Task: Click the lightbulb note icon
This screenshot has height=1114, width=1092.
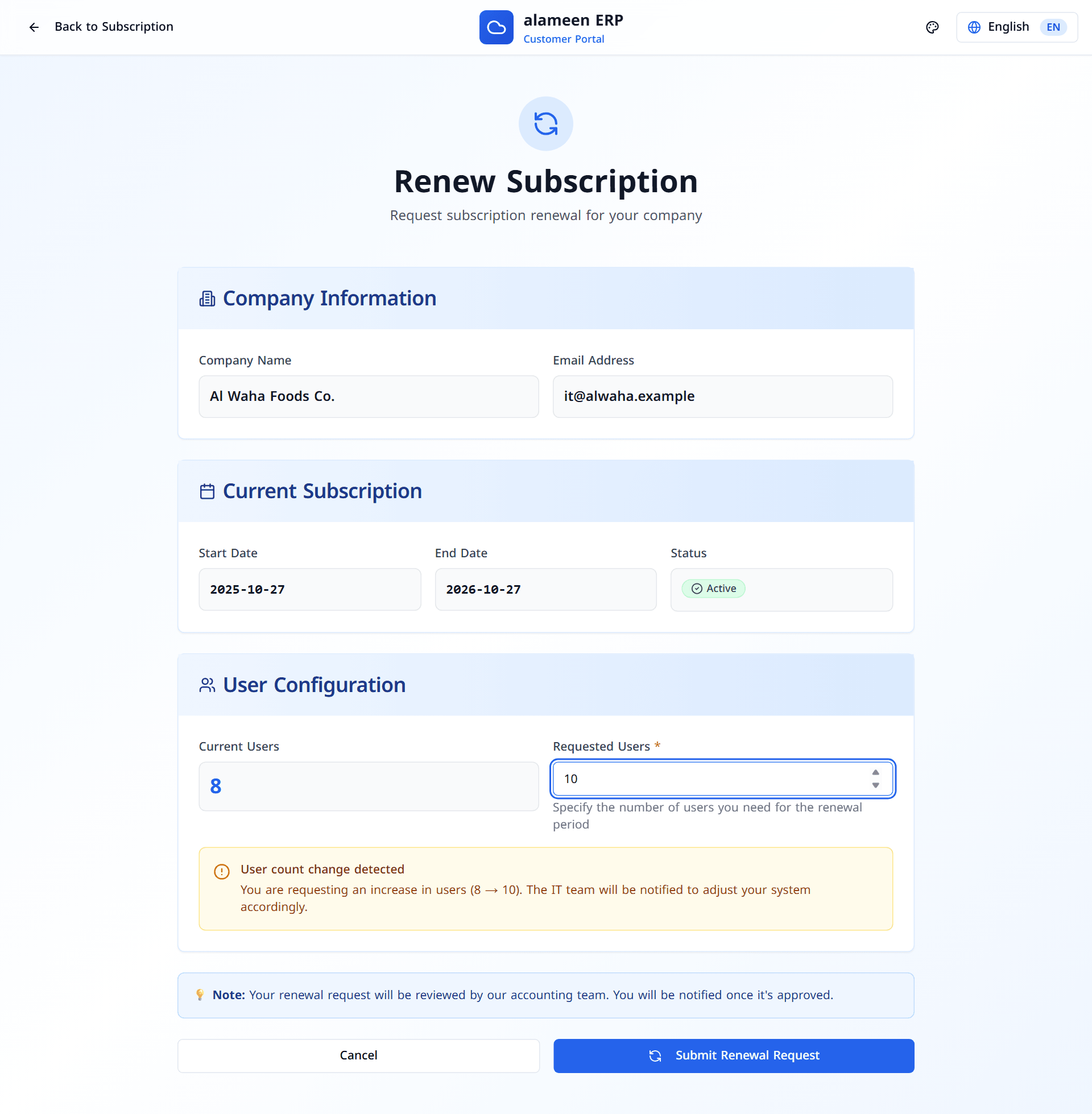Action: coord(200,995)
